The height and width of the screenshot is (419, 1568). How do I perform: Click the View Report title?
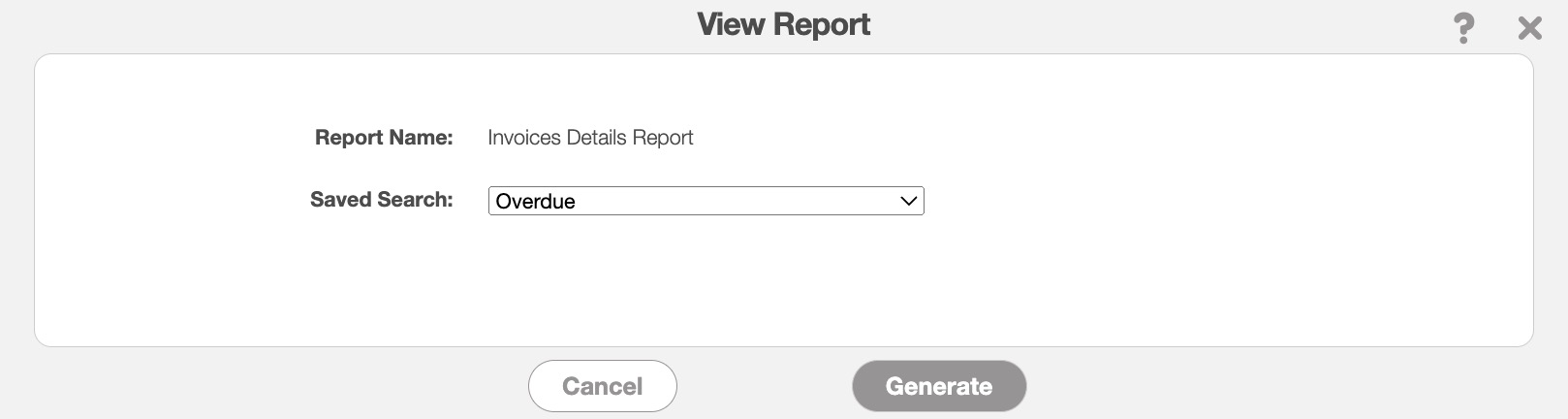pyautogui.click(x=783, y=24)
